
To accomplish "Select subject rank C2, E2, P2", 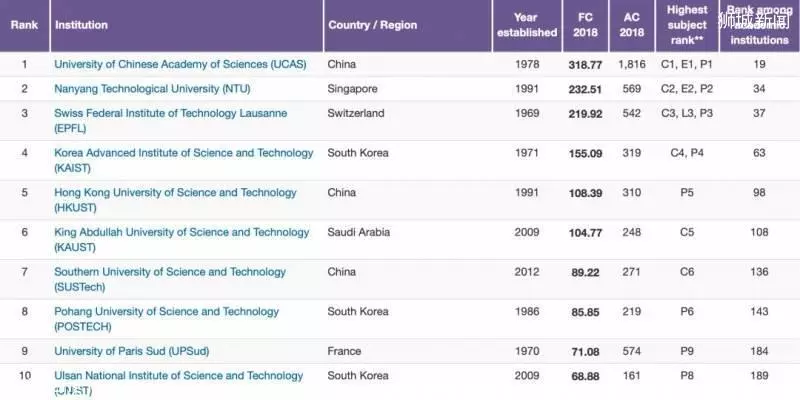I will click(x=687, y=89).
